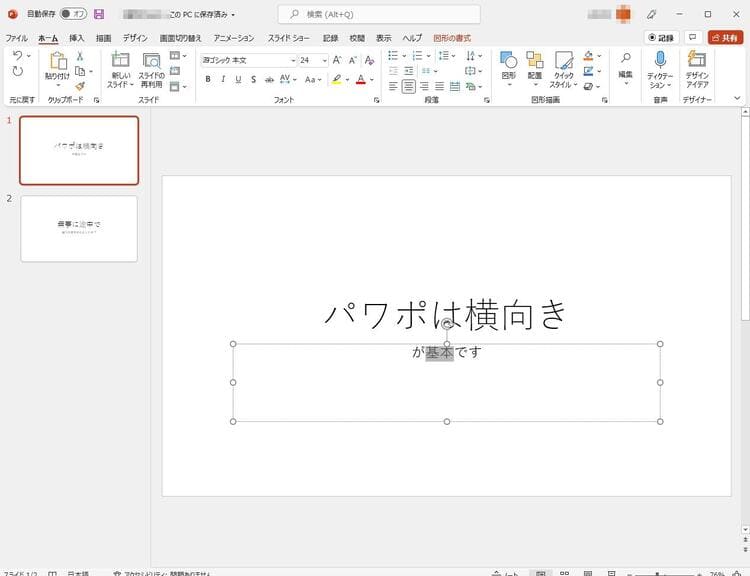
Task: Click the search box in title bar
Action: point(379,14)
